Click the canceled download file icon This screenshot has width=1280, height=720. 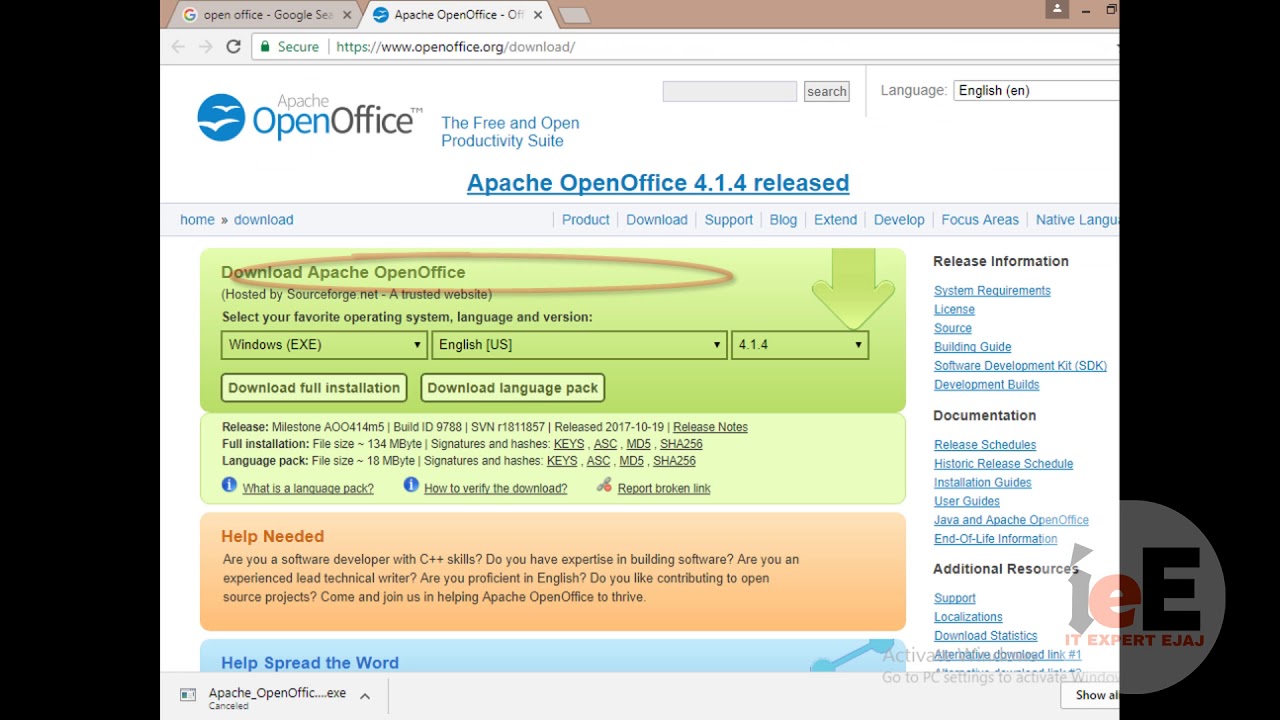(x=187, y=695)
